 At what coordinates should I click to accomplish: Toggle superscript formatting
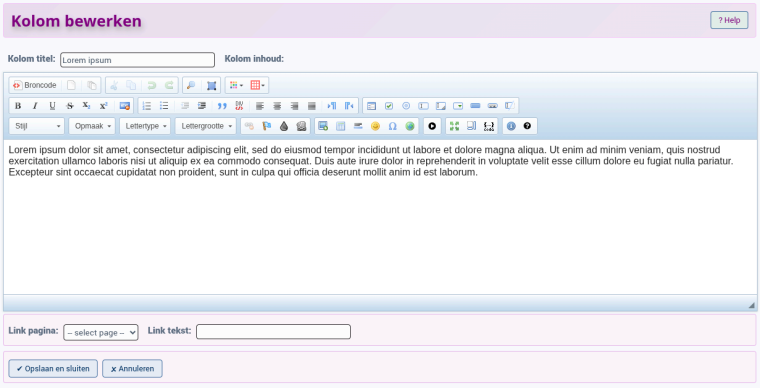click(x=103, y=106)
